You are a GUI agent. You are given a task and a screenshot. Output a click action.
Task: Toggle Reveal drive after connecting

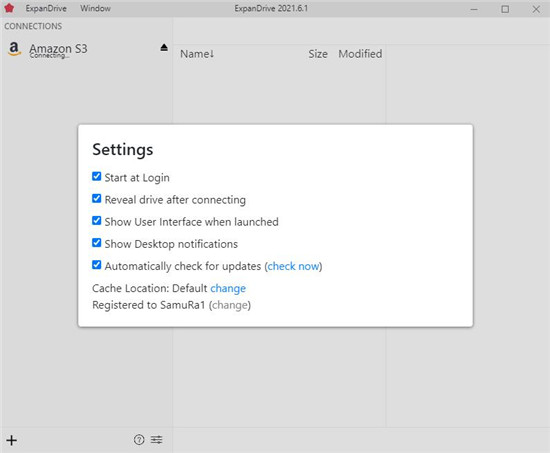96,198
